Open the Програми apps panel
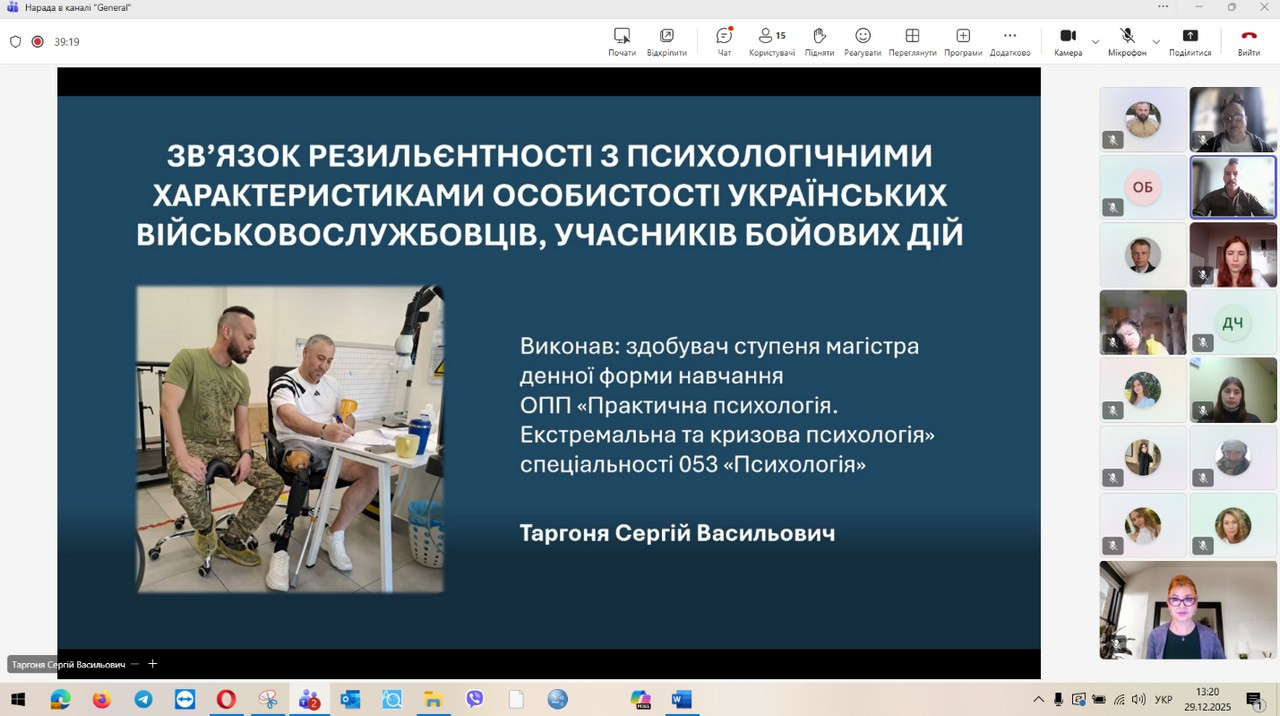This screenshot has height=716, width=1280. pyautogui.click(x=962, y=41)
